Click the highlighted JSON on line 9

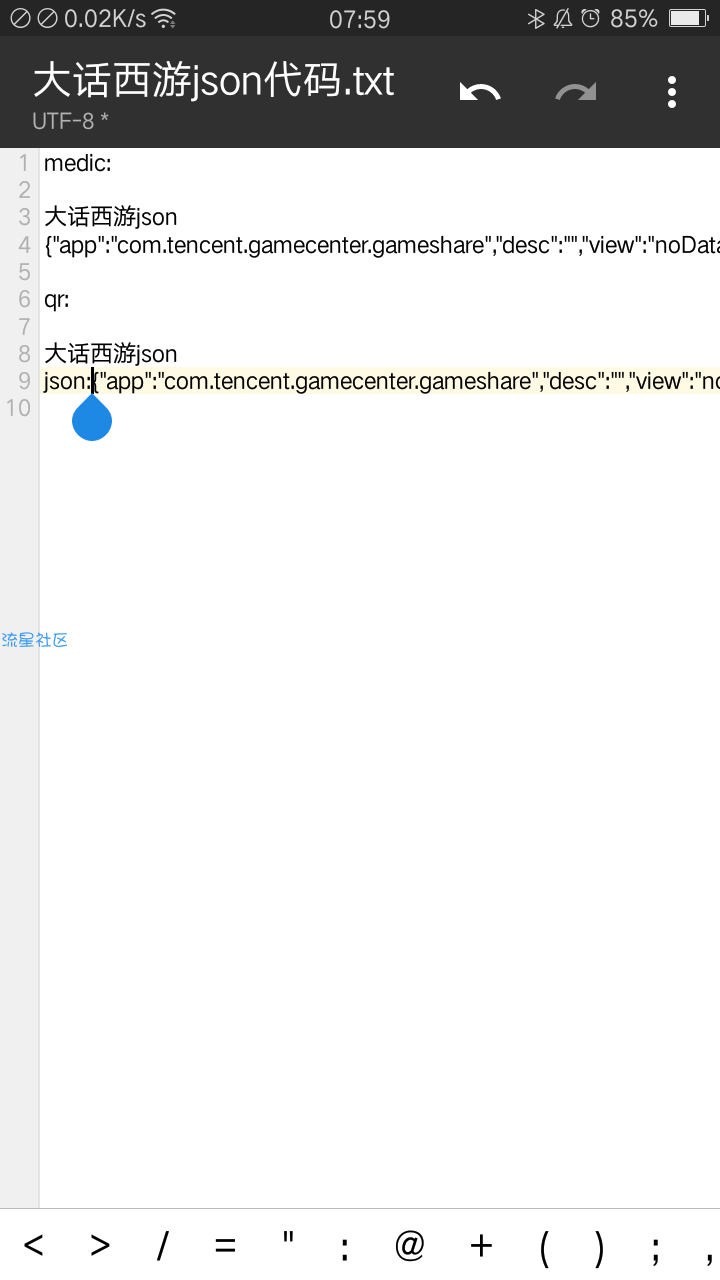click(382, 381)
